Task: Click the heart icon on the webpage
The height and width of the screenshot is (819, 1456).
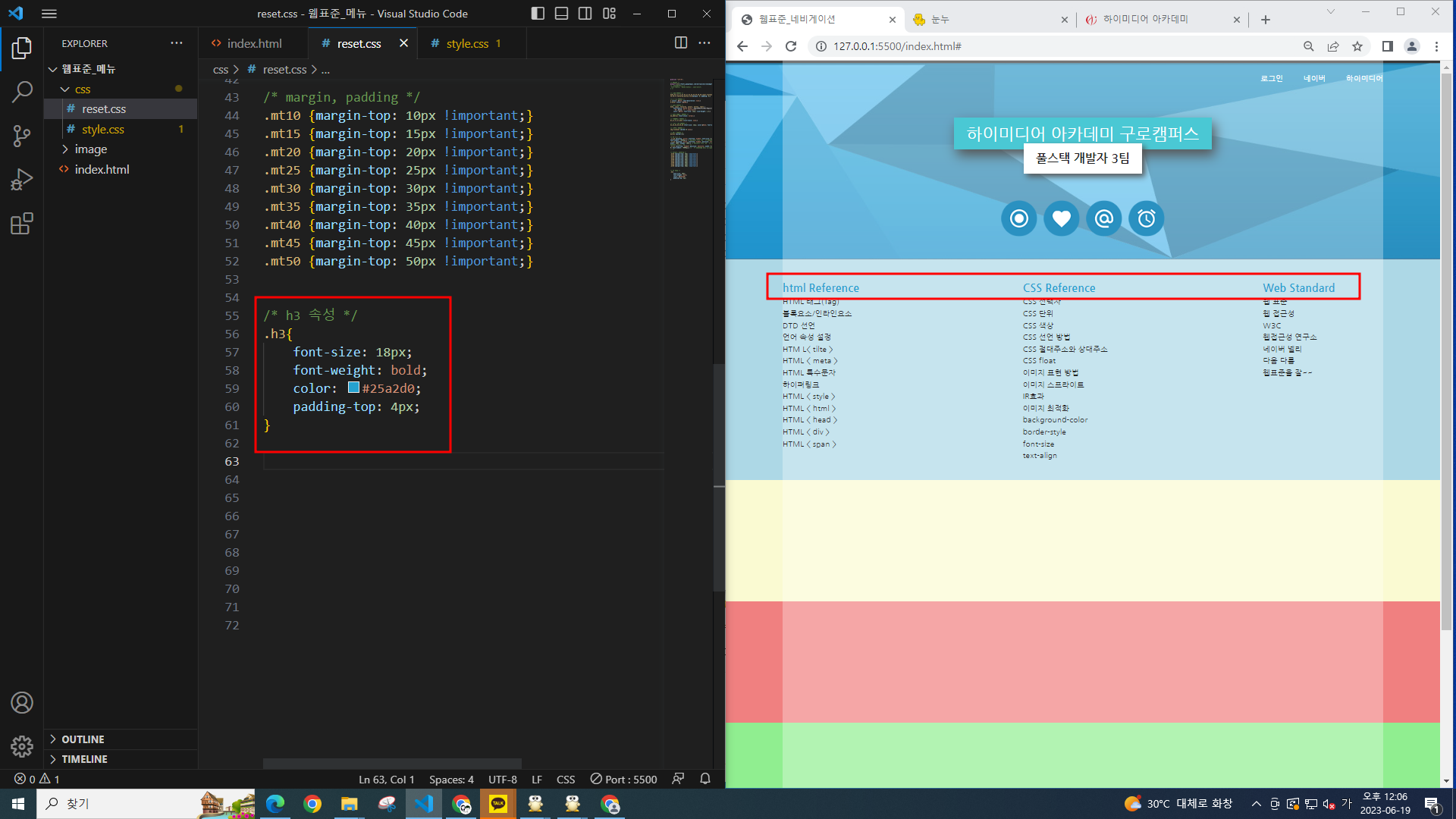Action: coord(1061,219)
